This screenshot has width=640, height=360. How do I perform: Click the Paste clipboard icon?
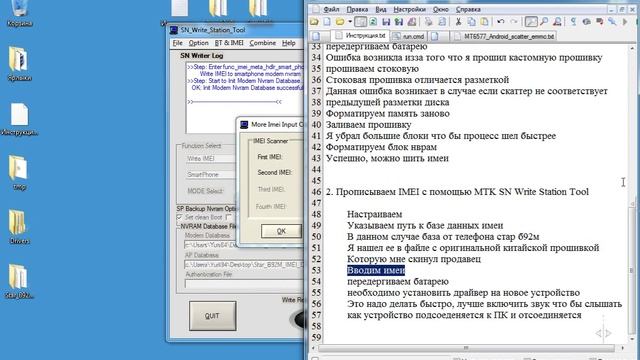484,22
